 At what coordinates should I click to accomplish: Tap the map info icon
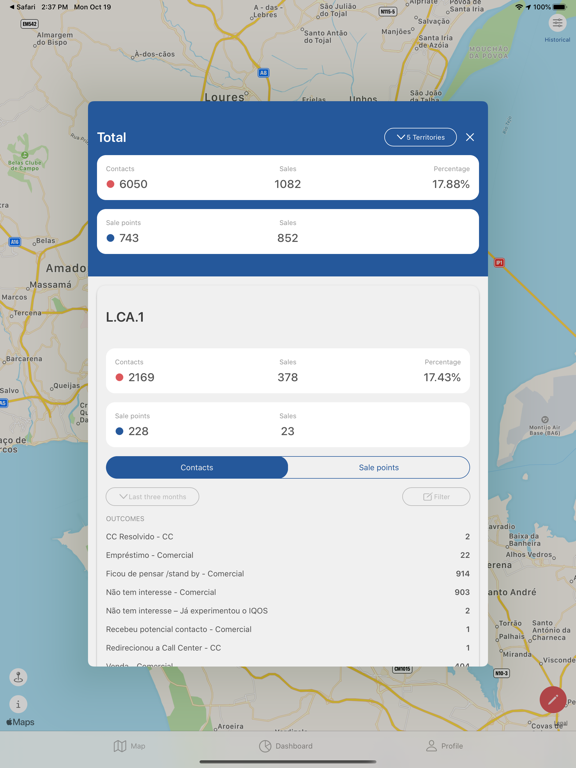point(19,704)
